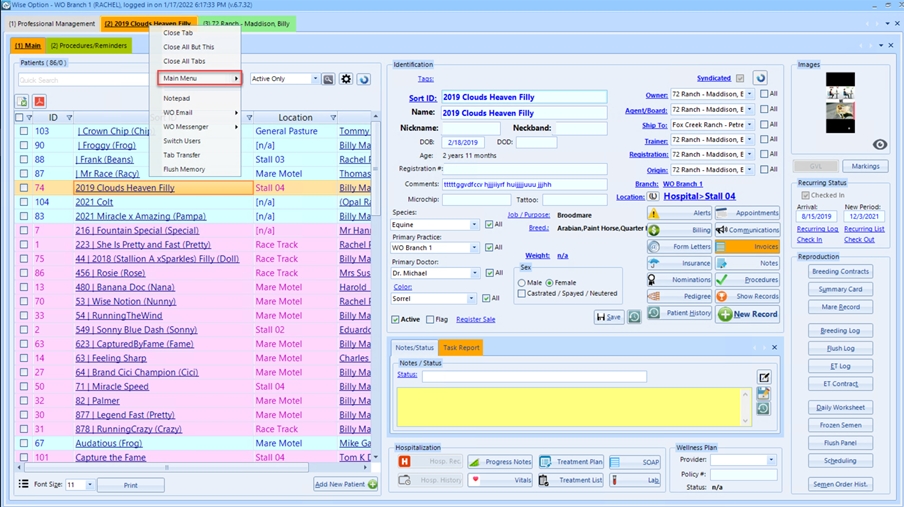Open the Owner dropdown list
904x507 pixels.
[750, 95]
